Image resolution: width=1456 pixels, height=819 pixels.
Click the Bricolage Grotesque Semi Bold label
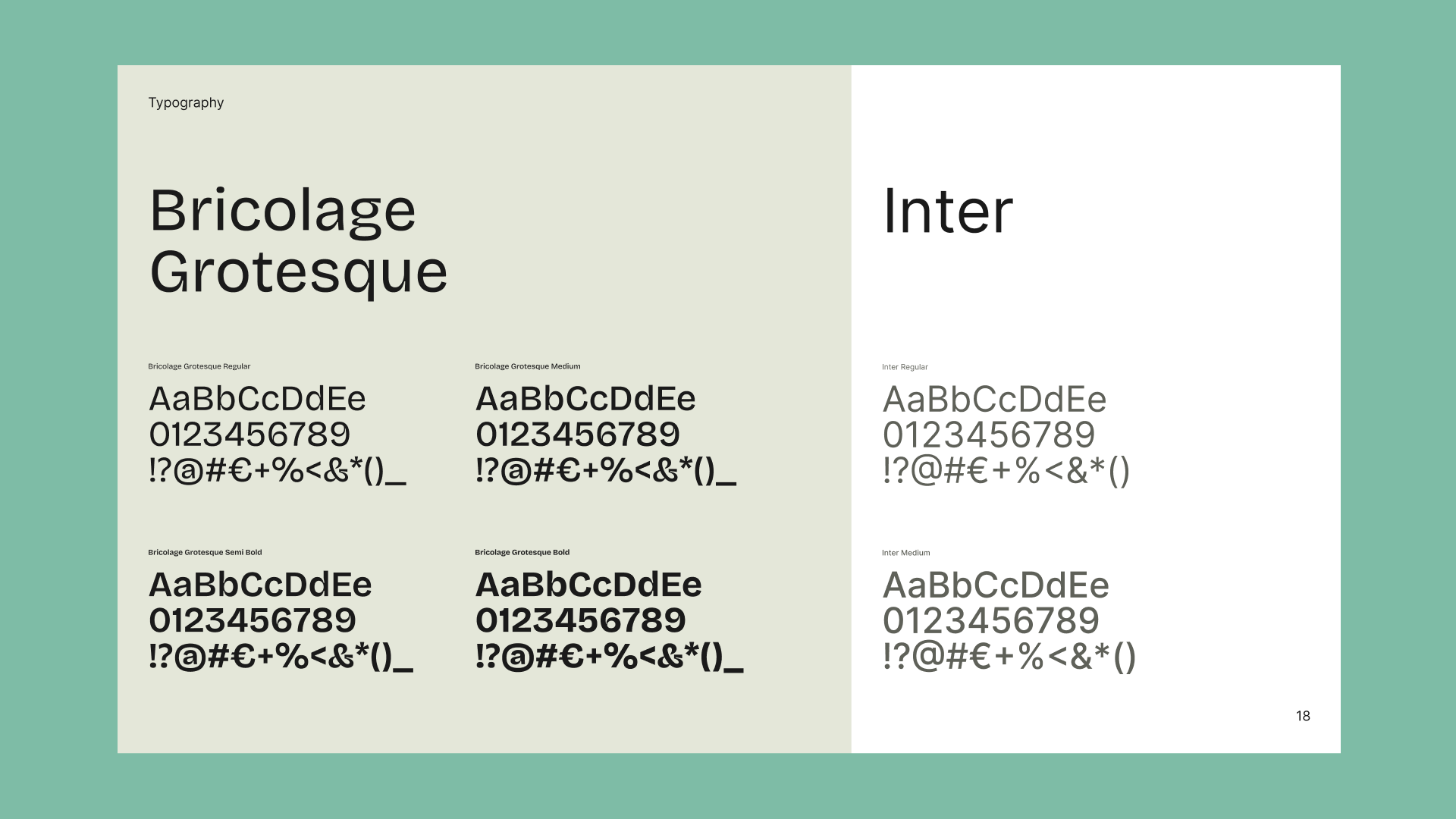point(205,552)
